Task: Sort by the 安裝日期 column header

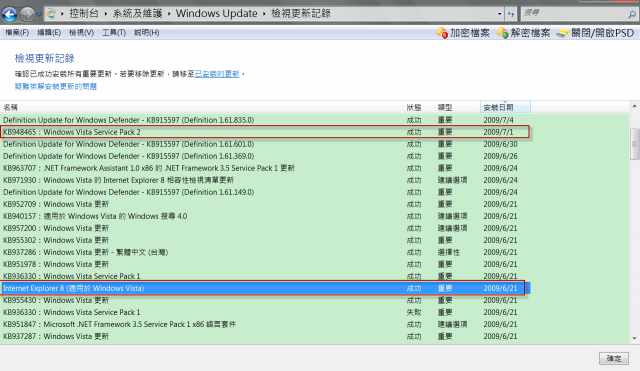Action: pyautogui.click(x=505, y=107)
